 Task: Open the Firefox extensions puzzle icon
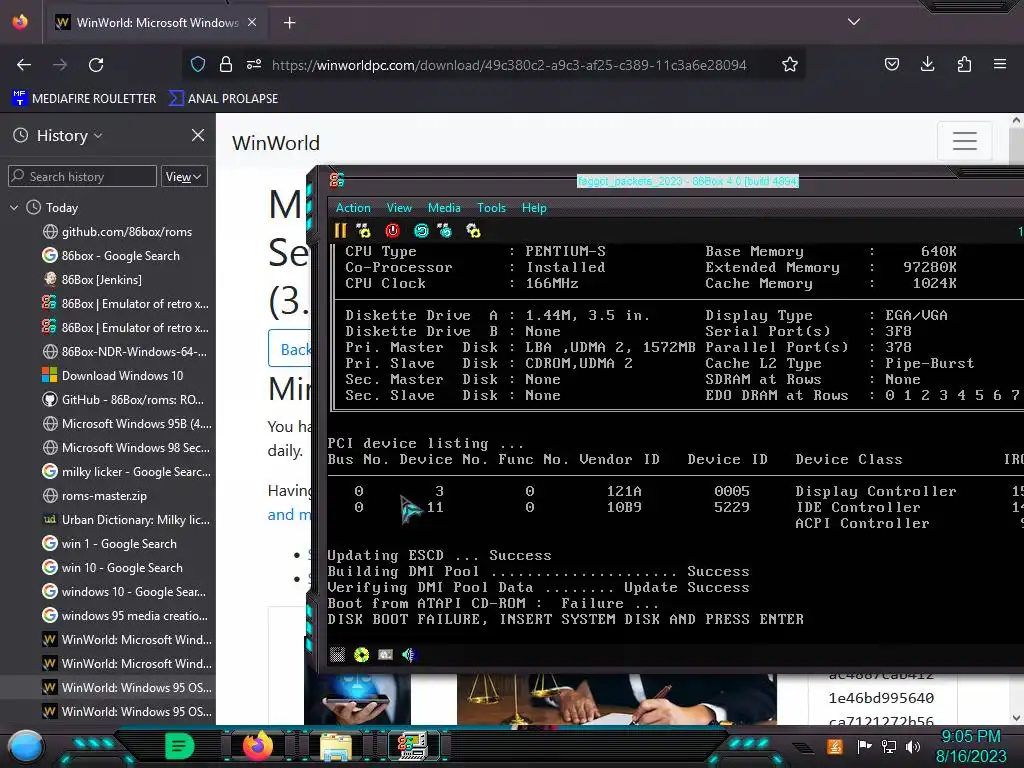964,64
